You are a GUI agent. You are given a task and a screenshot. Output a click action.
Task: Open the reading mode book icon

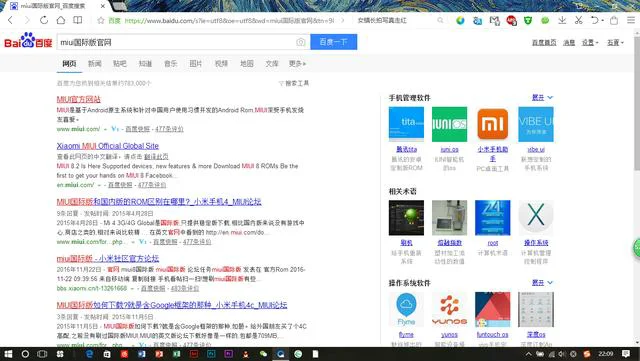click(x=78, y=20)
